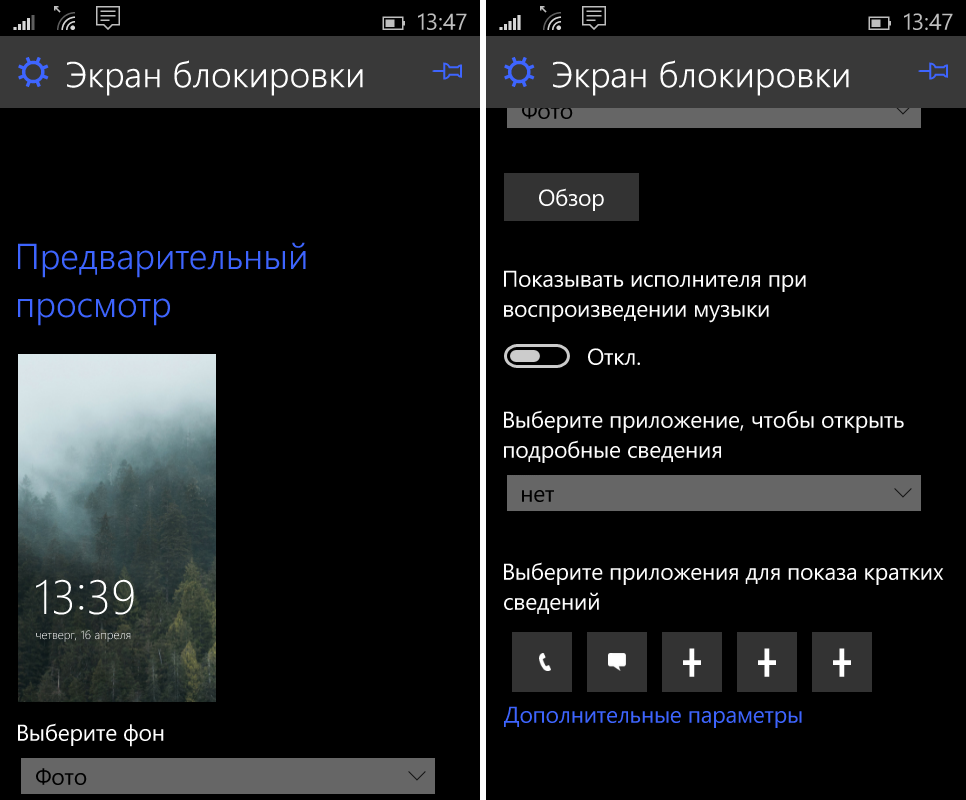Tap the notification icon in the left status bar

coord(107,18)
